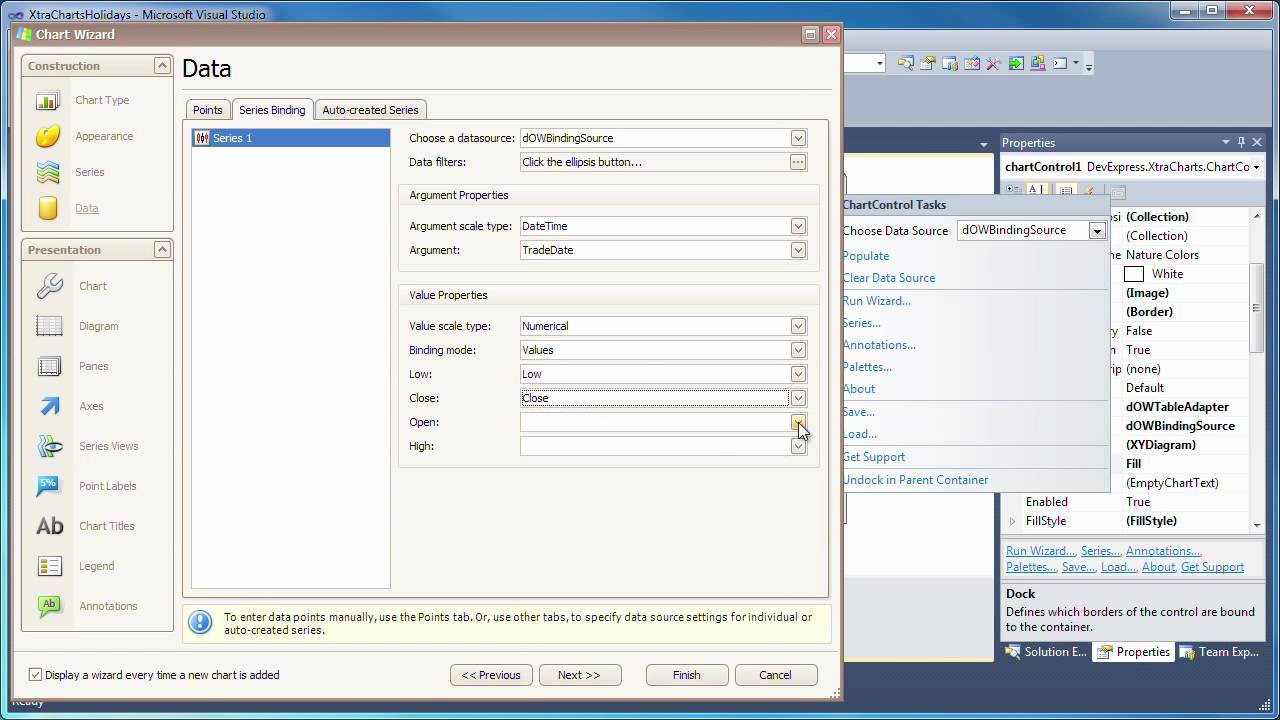Click the White color swatch in Properties
Viewport: 1280px width, 720px height.
click(1134, 274)
